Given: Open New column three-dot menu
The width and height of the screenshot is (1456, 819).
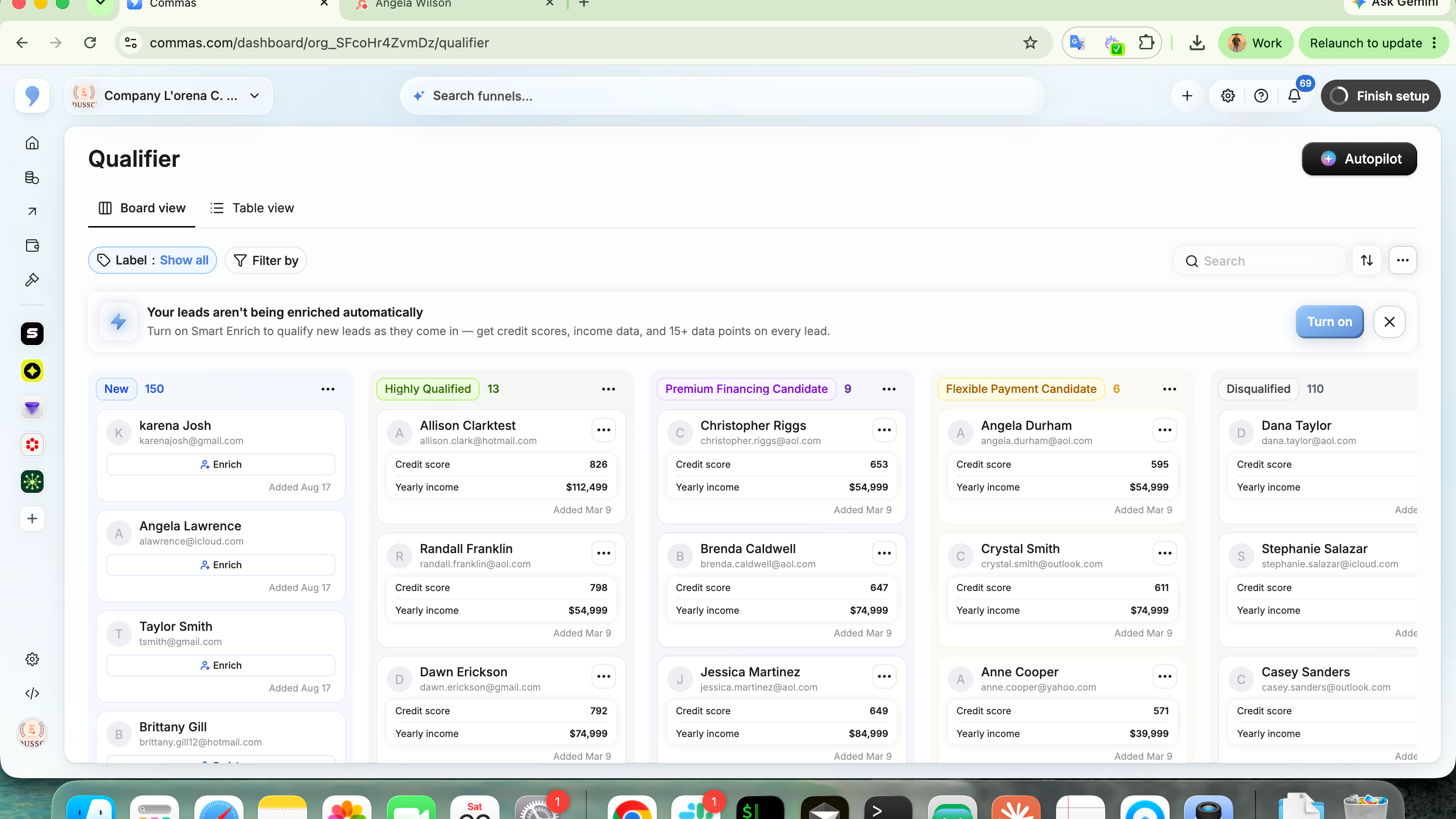Looking at the screenshot, I should (x=328, y=389).
